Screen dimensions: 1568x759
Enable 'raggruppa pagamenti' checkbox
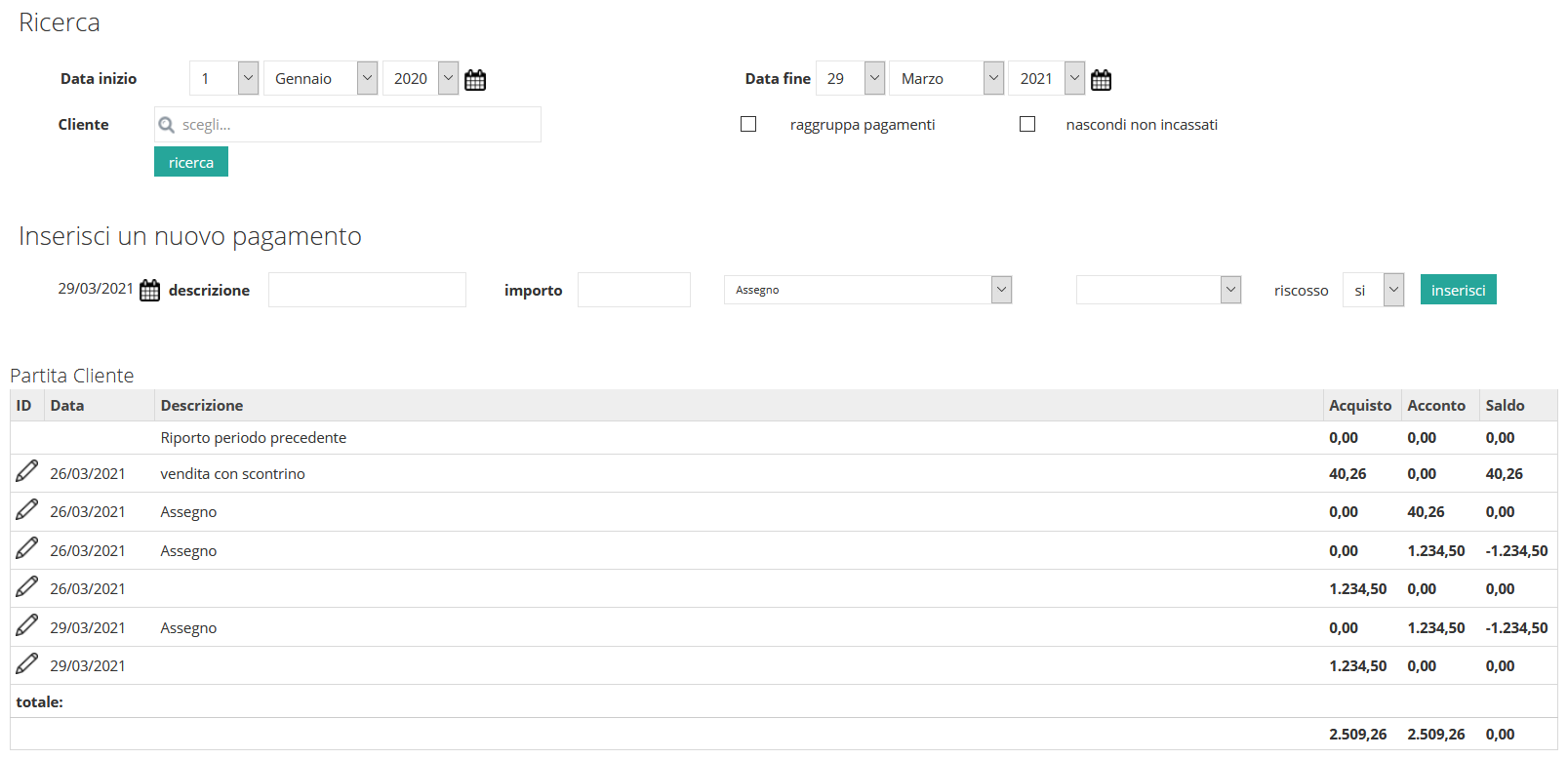(x=748, y=124)
